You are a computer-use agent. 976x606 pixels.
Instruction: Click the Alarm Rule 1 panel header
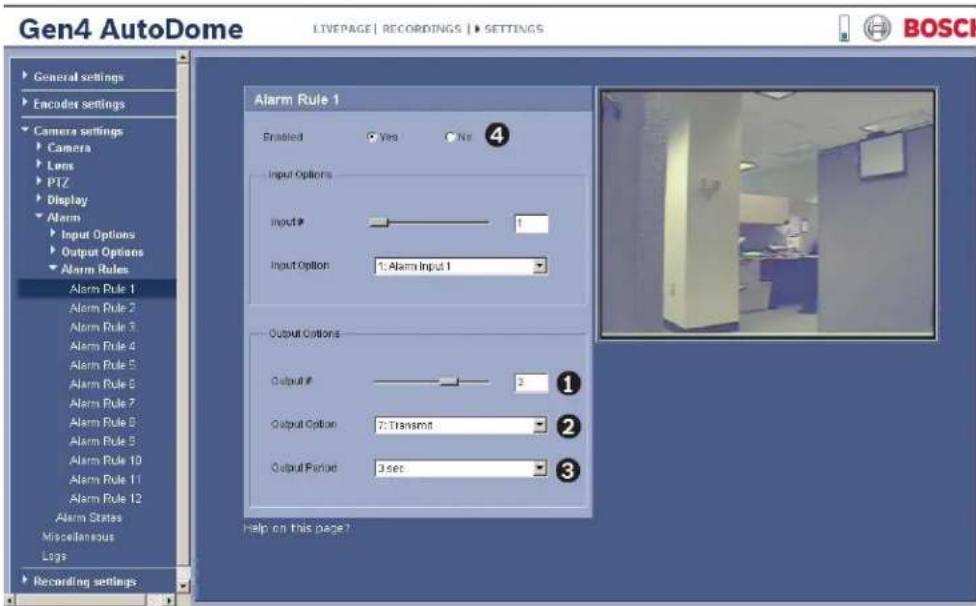(x=418, y=100)
